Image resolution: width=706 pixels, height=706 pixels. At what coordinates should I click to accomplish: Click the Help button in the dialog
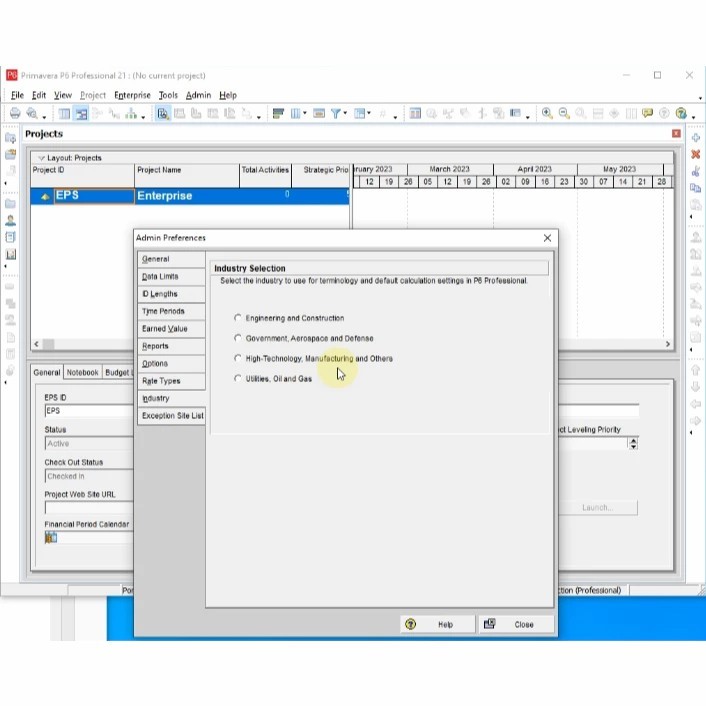[438, 624]
